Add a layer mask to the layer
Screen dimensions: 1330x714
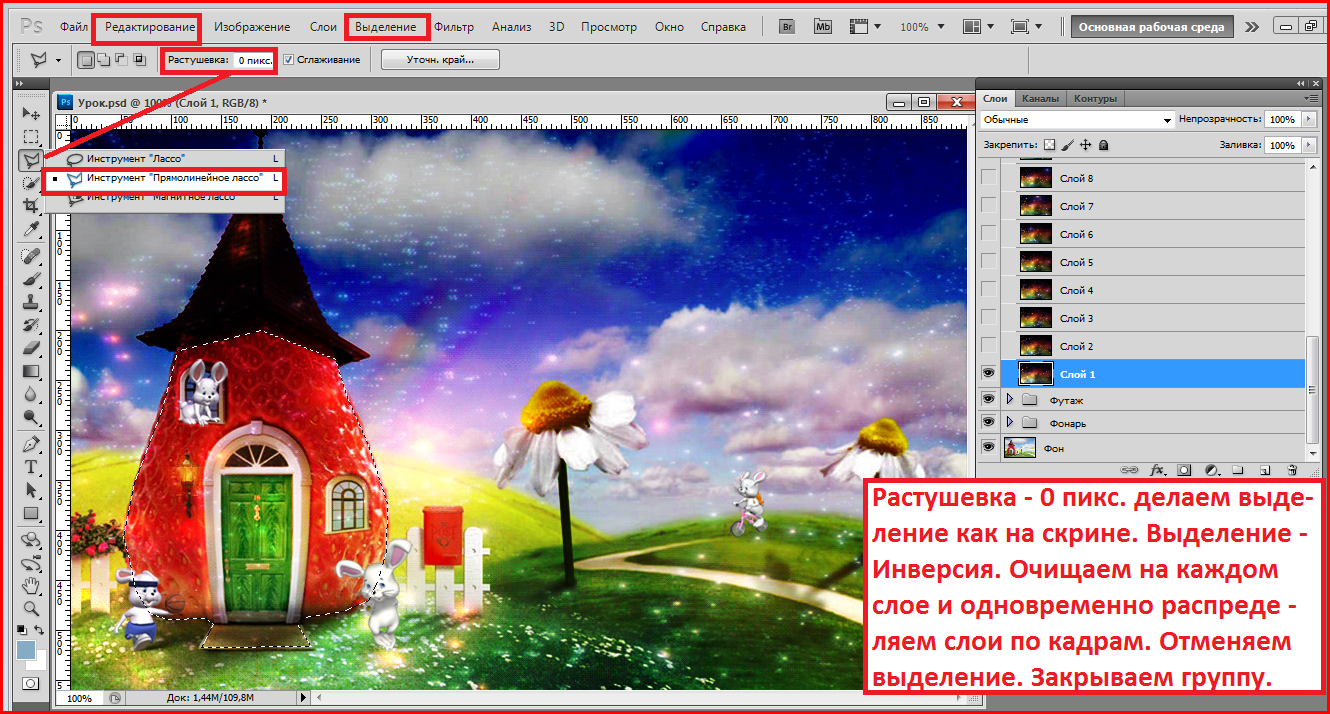click(x=1184, y=469)
